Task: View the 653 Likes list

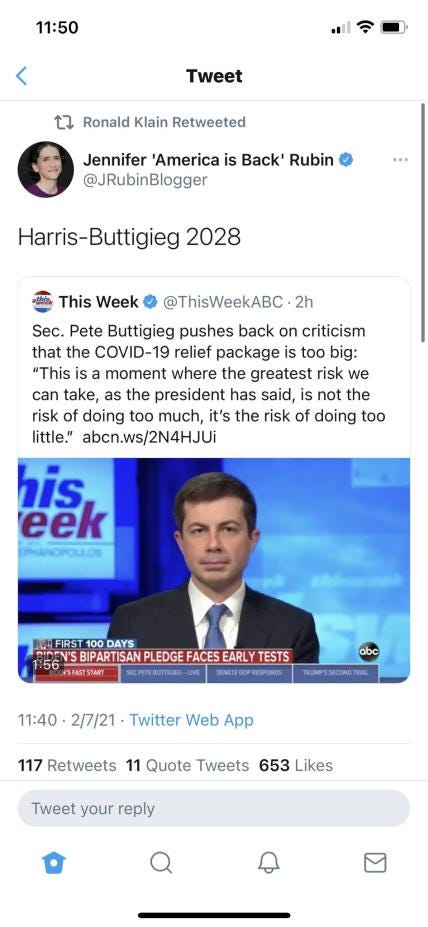Action: pos(296,766)
